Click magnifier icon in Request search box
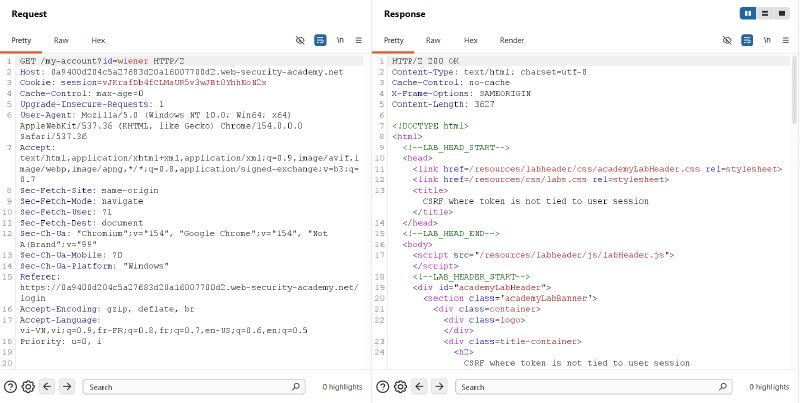This screenshot has height=403, width=800. click(296, 387)
